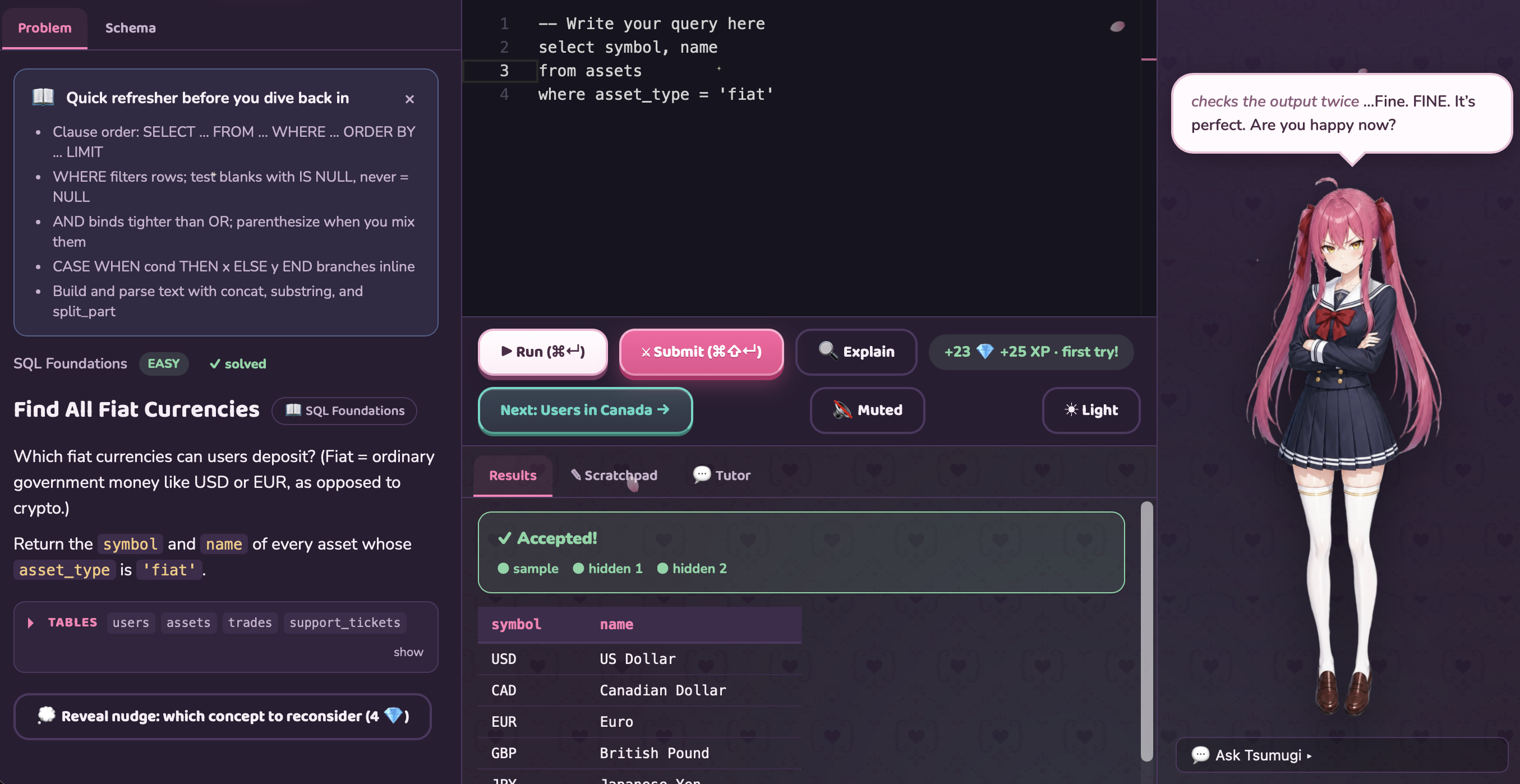1520x784 pixels.
Task: Click the thought bubble icon on nudge button
Action: click(46, 715)
